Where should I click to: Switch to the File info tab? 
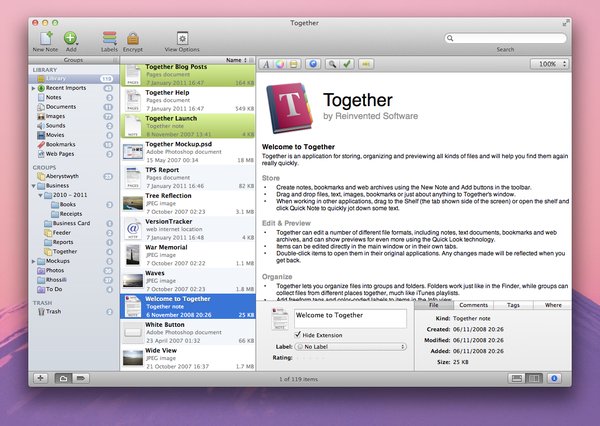point(434,305)
